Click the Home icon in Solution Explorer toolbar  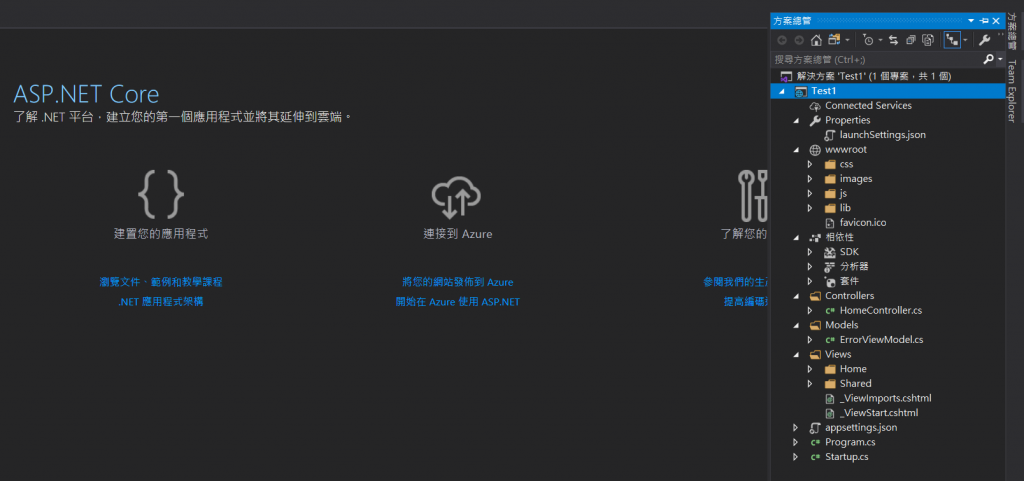816,40
